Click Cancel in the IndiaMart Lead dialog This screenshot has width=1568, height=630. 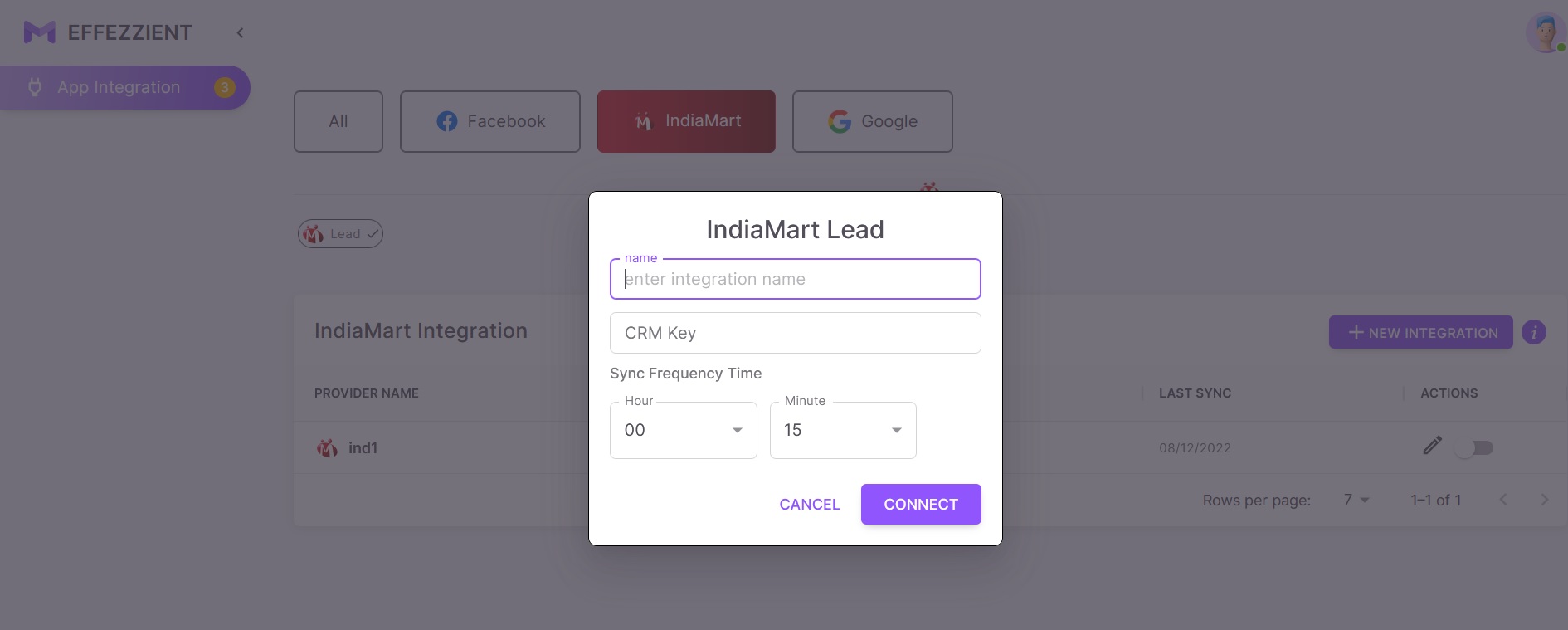click(810, 504)
